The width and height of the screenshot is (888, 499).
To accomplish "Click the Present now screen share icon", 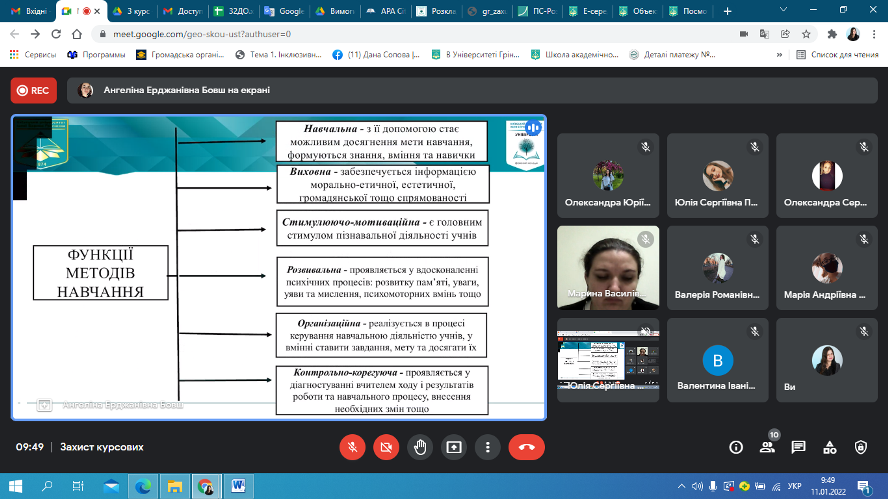I will tap(454, 447).
